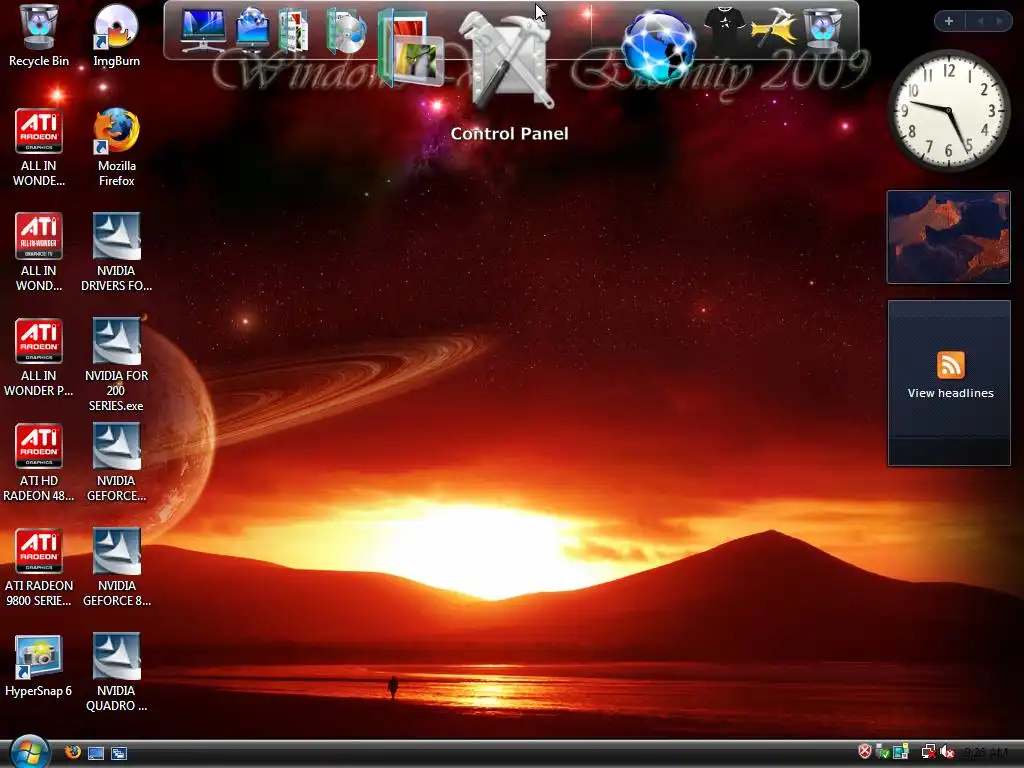1024x768 pixels.
Task: Launch the blue internet globe dock icon
Action: pyautogui.click(x=658, y=46)
